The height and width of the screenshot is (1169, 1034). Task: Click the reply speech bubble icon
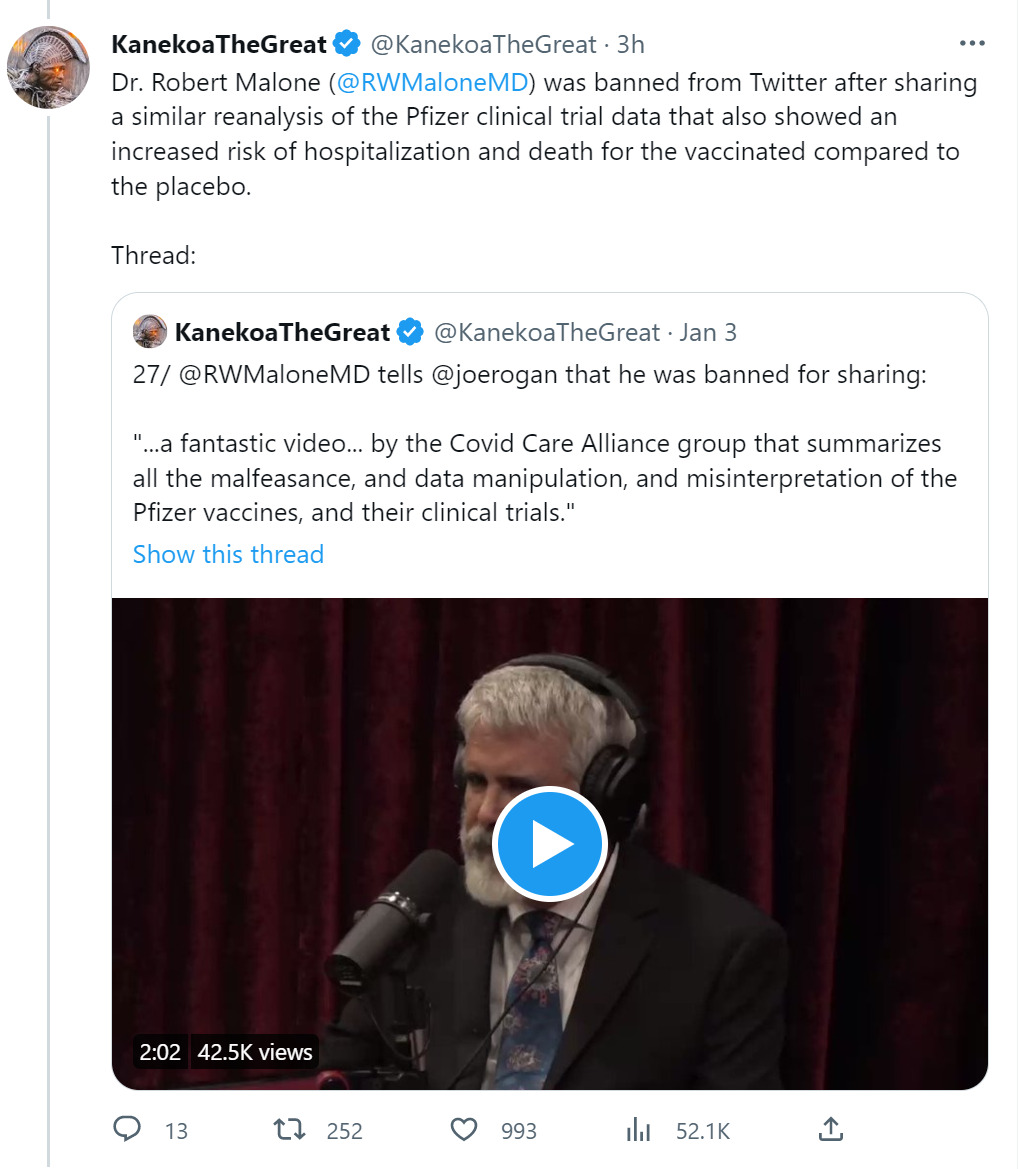tap(127, 1130)
